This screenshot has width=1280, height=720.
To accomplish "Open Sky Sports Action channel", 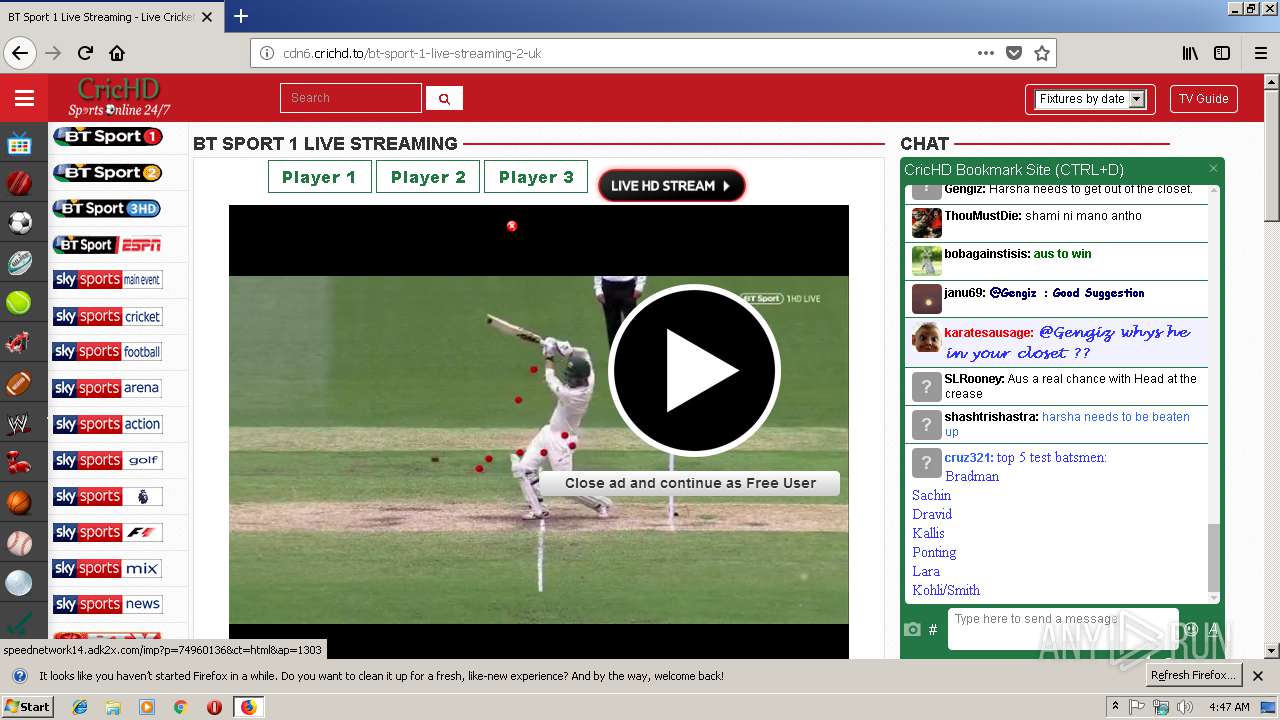I will [107, 424].
